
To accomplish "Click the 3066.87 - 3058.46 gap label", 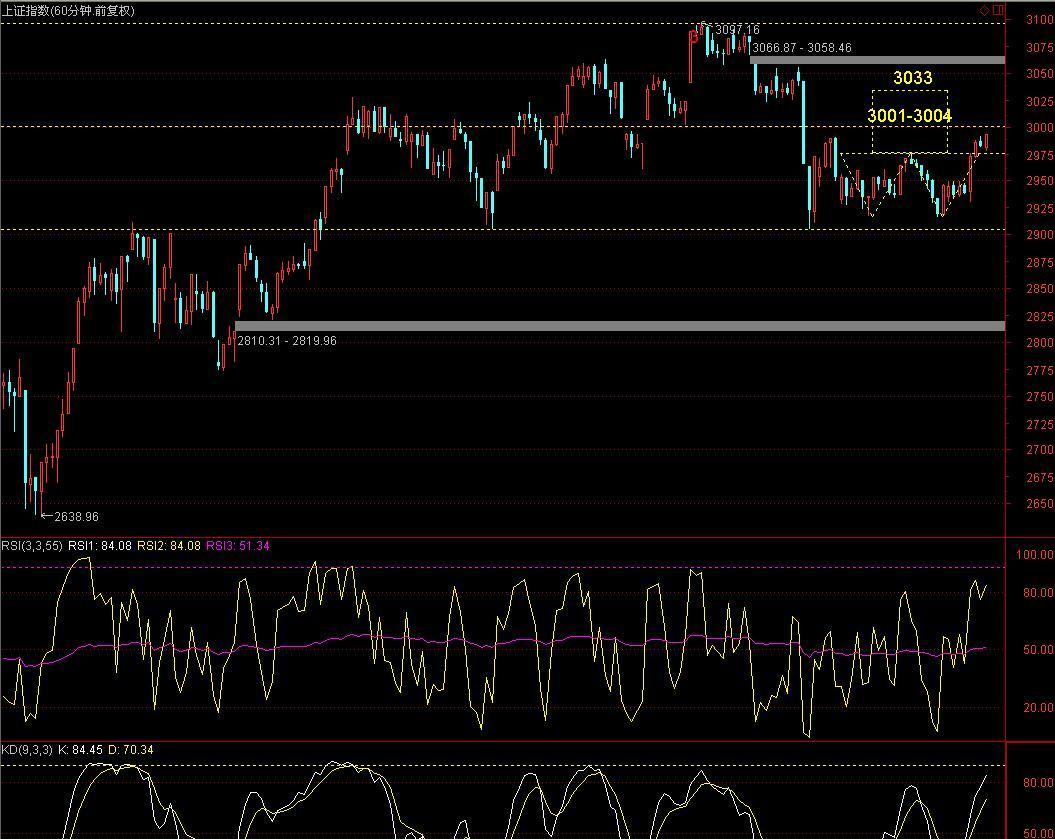I will pyautogui.click(x=801, y=48).
